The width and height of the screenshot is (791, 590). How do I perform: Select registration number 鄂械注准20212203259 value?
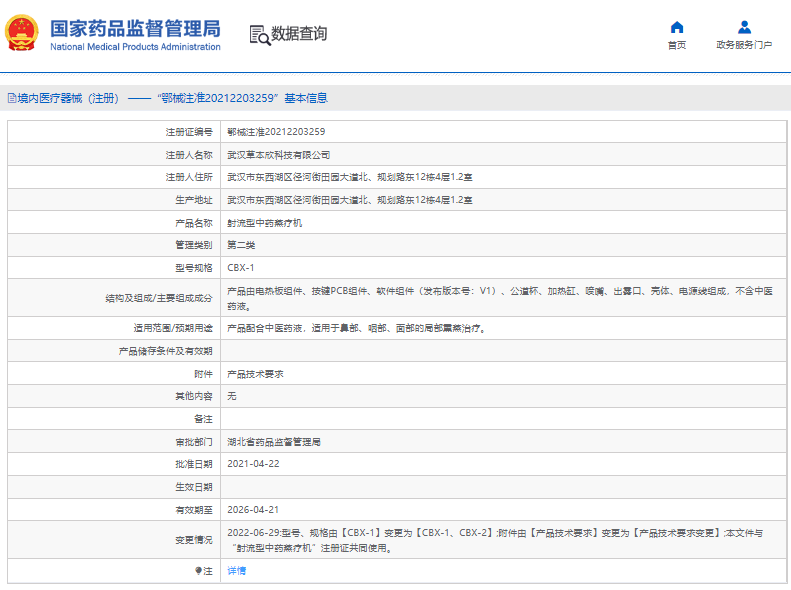tap(276, 132)
